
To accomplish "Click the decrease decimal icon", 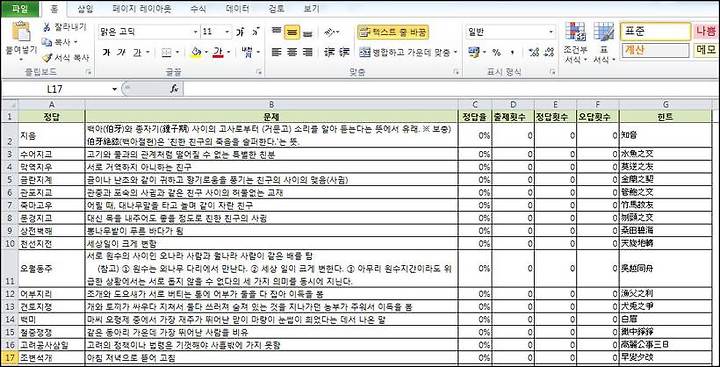I will pyautogui.click(x=548, y=52).
